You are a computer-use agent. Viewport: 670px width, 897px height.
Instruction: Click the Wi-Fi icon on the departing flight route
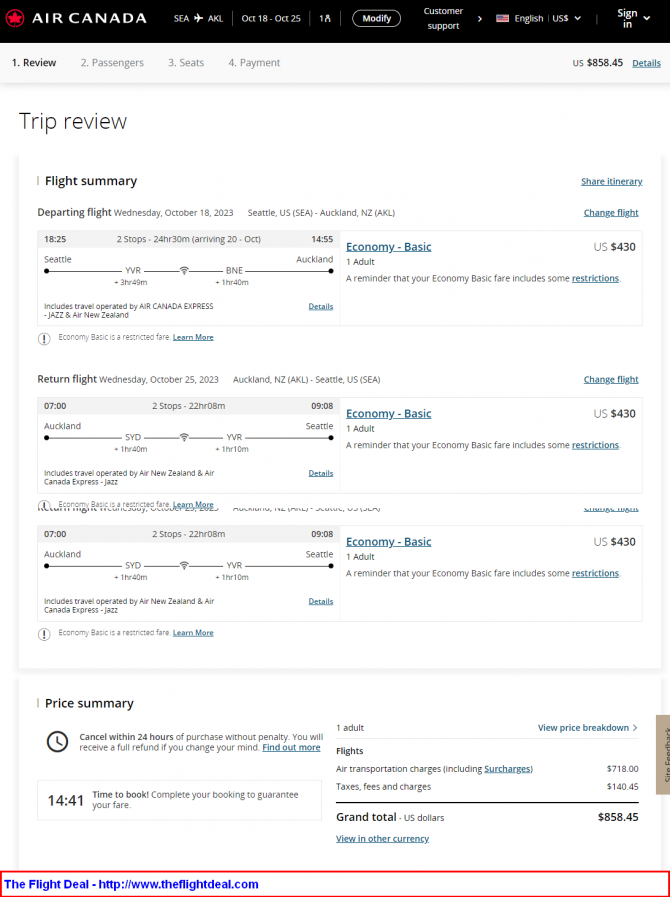tap(184, 271)
